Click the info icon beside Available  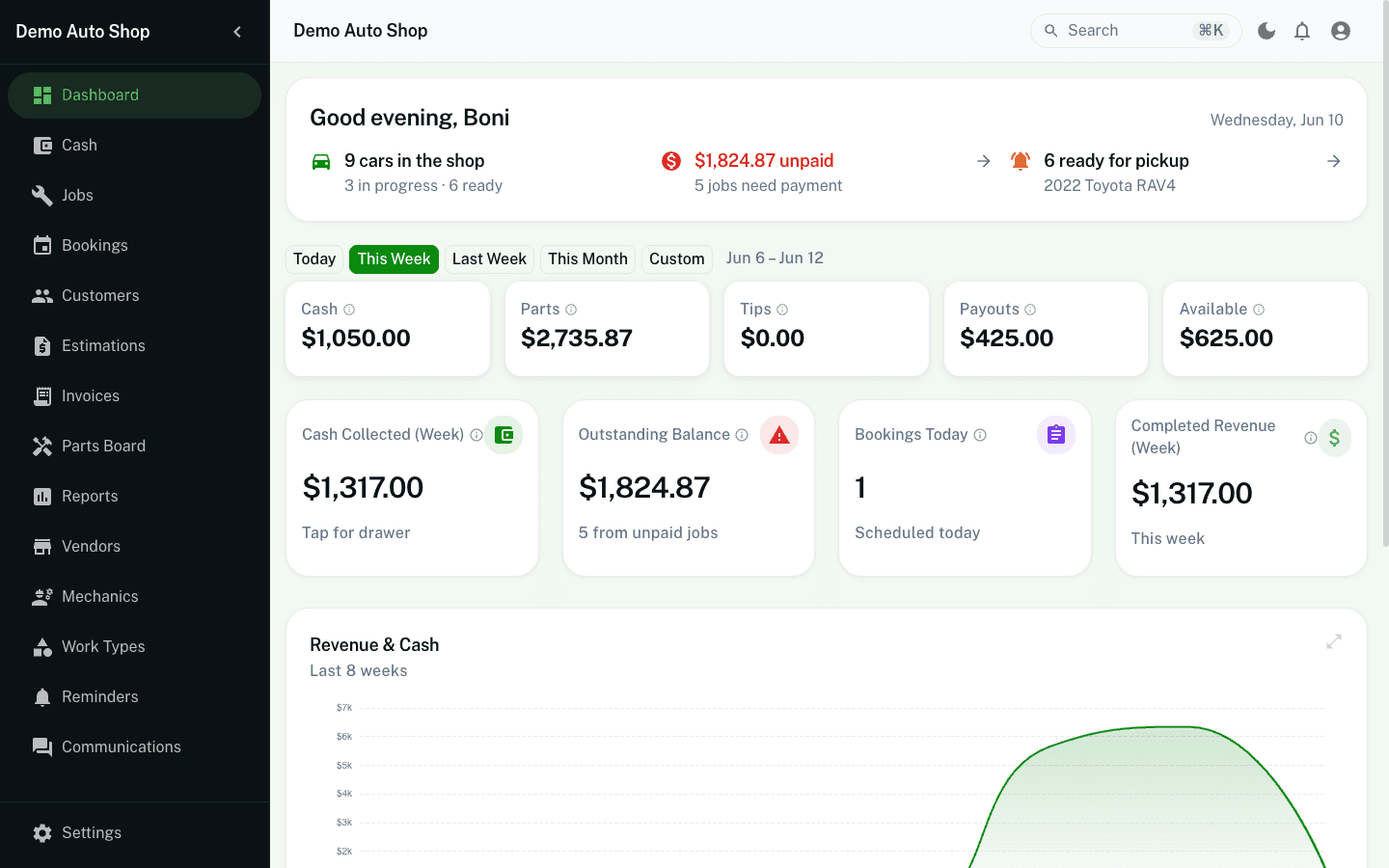pyautogui.click(x=1259, y=310)
